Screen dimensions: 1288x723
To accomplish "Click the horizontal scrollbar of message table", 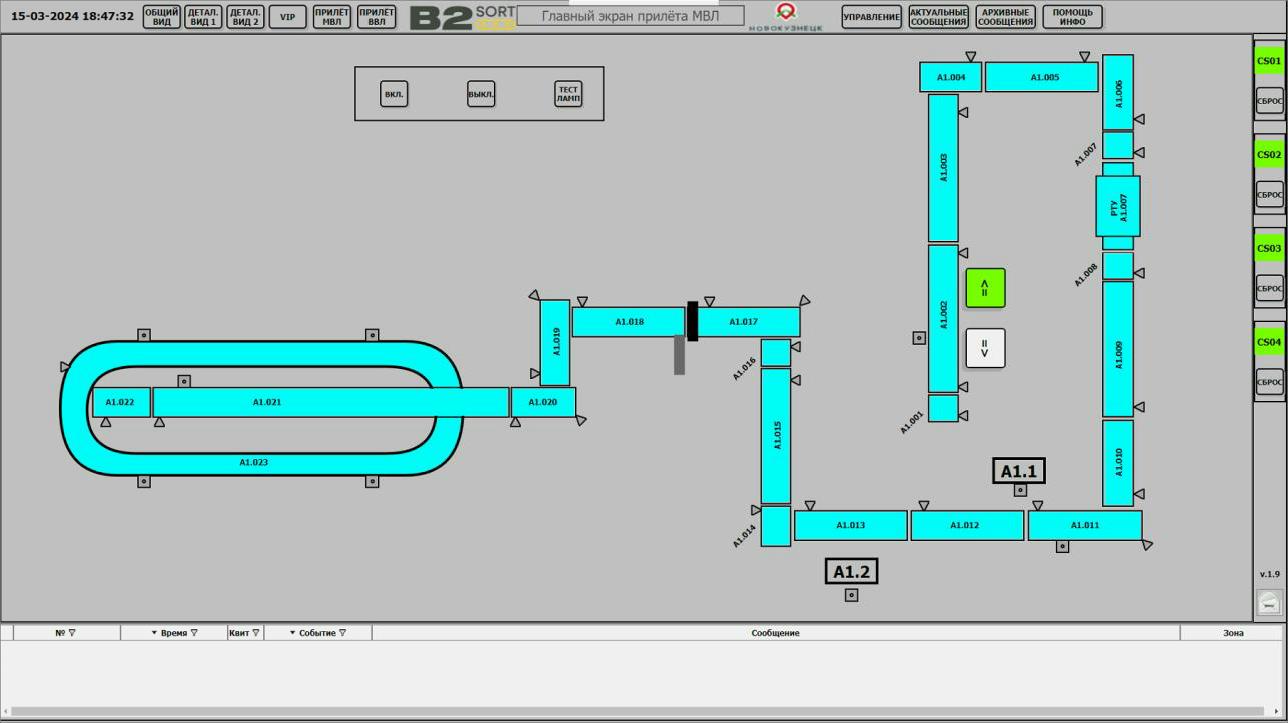I will [640, 712].
